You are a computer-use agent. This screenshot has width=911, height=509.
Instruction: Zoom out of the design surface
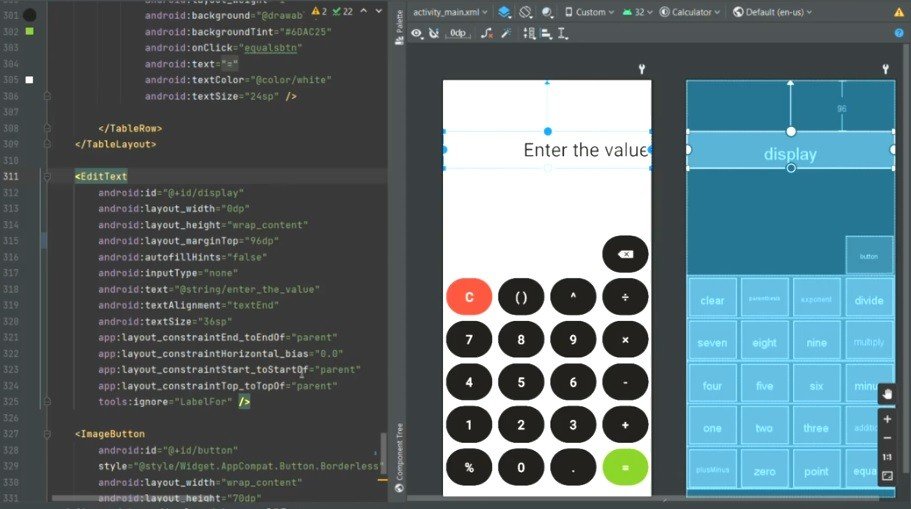[x=886, y=438]
